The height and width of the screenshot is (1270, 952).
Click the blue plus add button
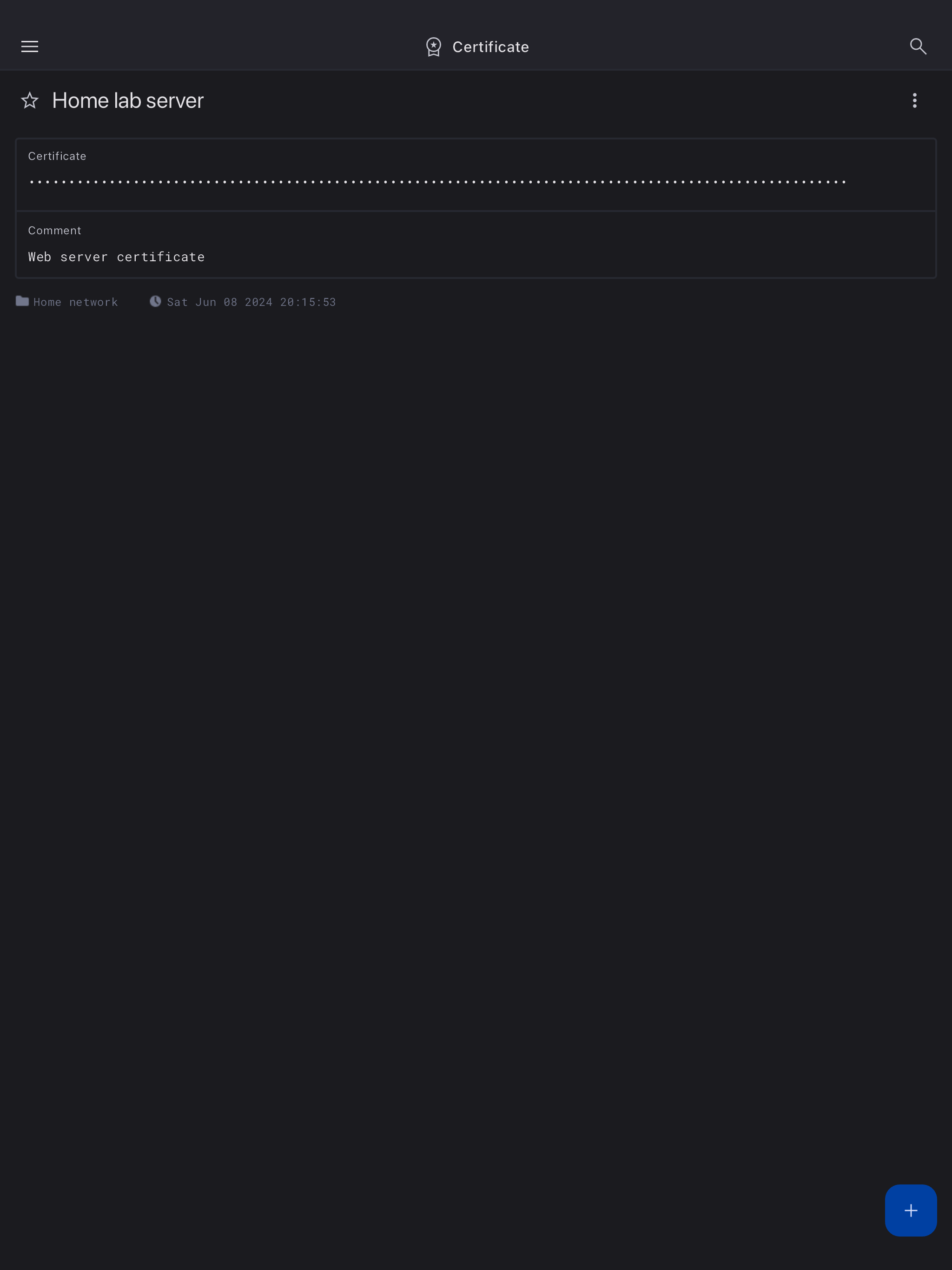[x=911, y=1210]
